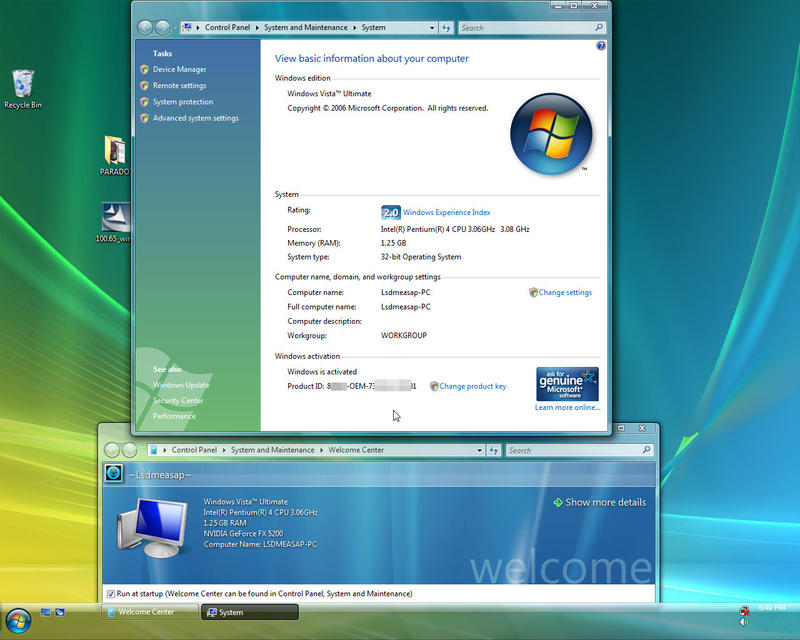
Task: Click the Welcome Center address bar folder icon
Action: (154, 450)
